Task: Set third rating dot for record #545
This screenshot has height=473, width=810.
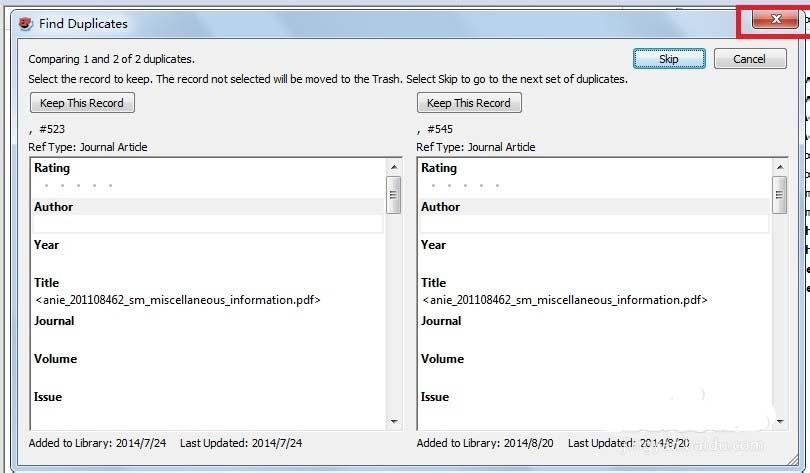Action: tap(465, 186)
